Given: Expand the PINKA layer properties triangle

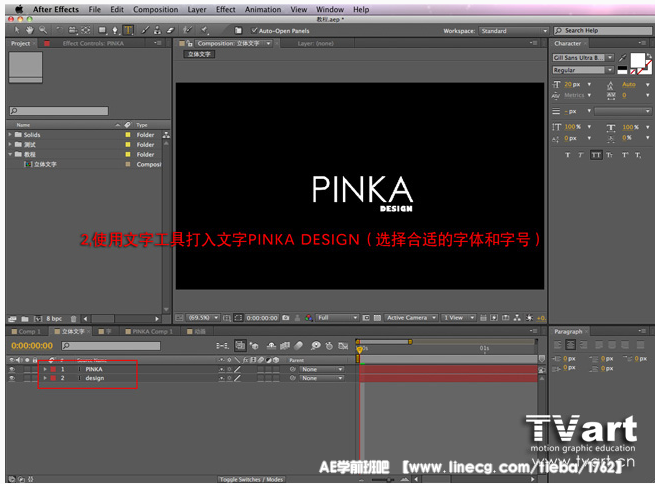Looking at the screenshot, I should click(x=45, y=369).
